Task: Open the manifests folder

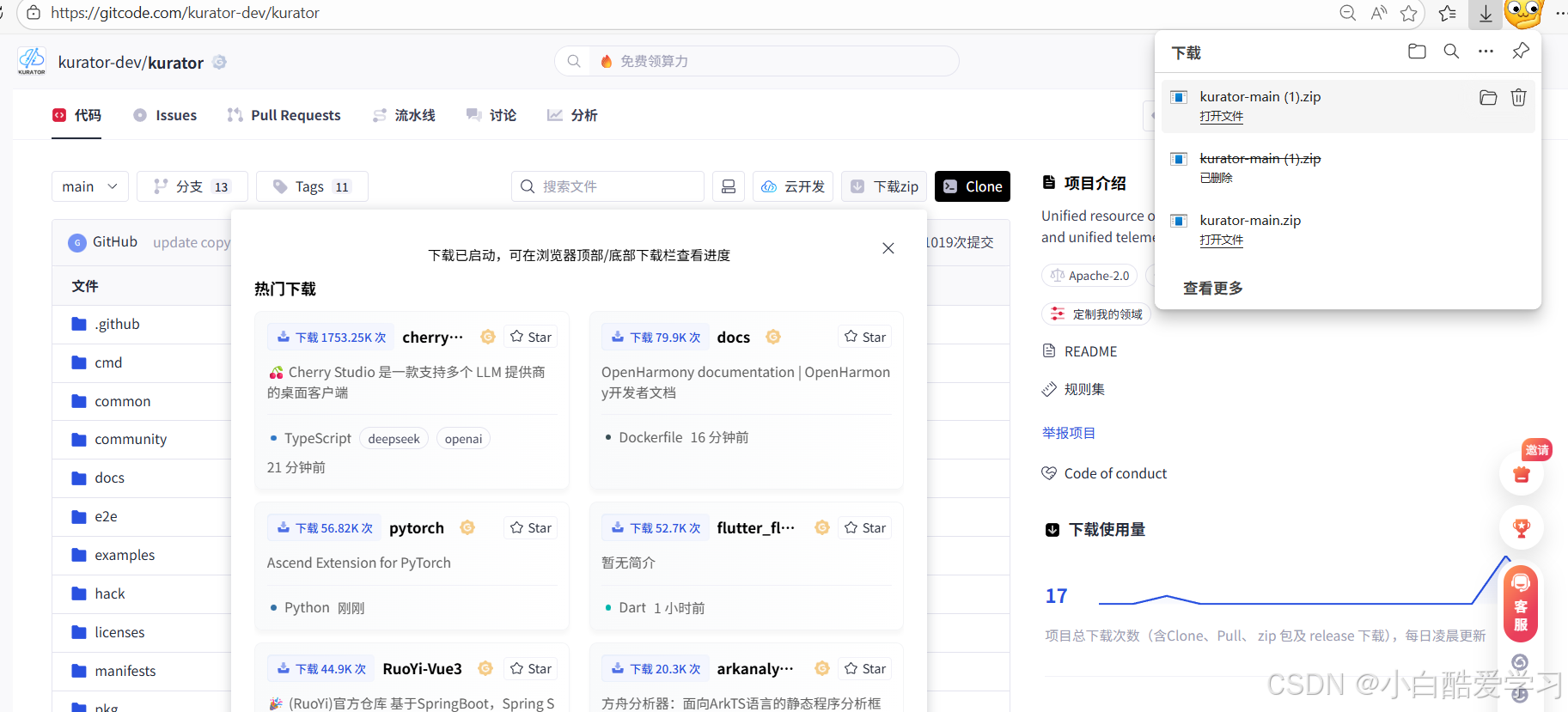Action: point(125,671)
